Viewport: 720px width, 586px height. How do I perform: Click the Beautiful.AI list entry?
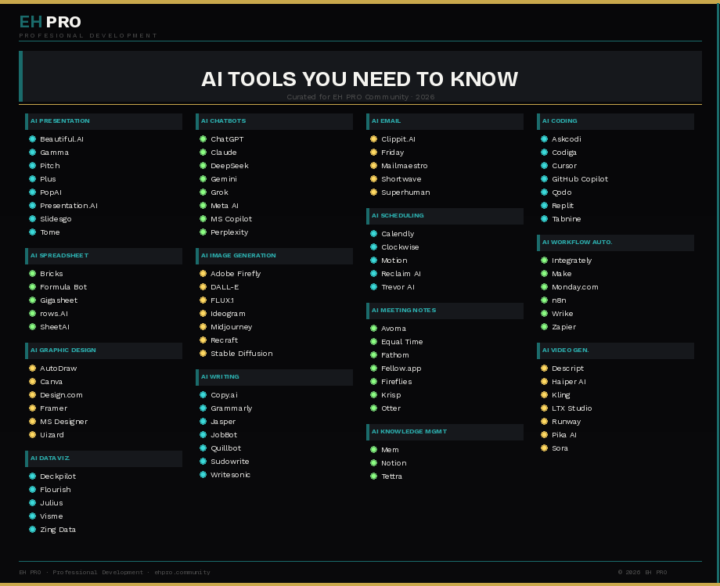pyautogui.click(x=56, y=139)
